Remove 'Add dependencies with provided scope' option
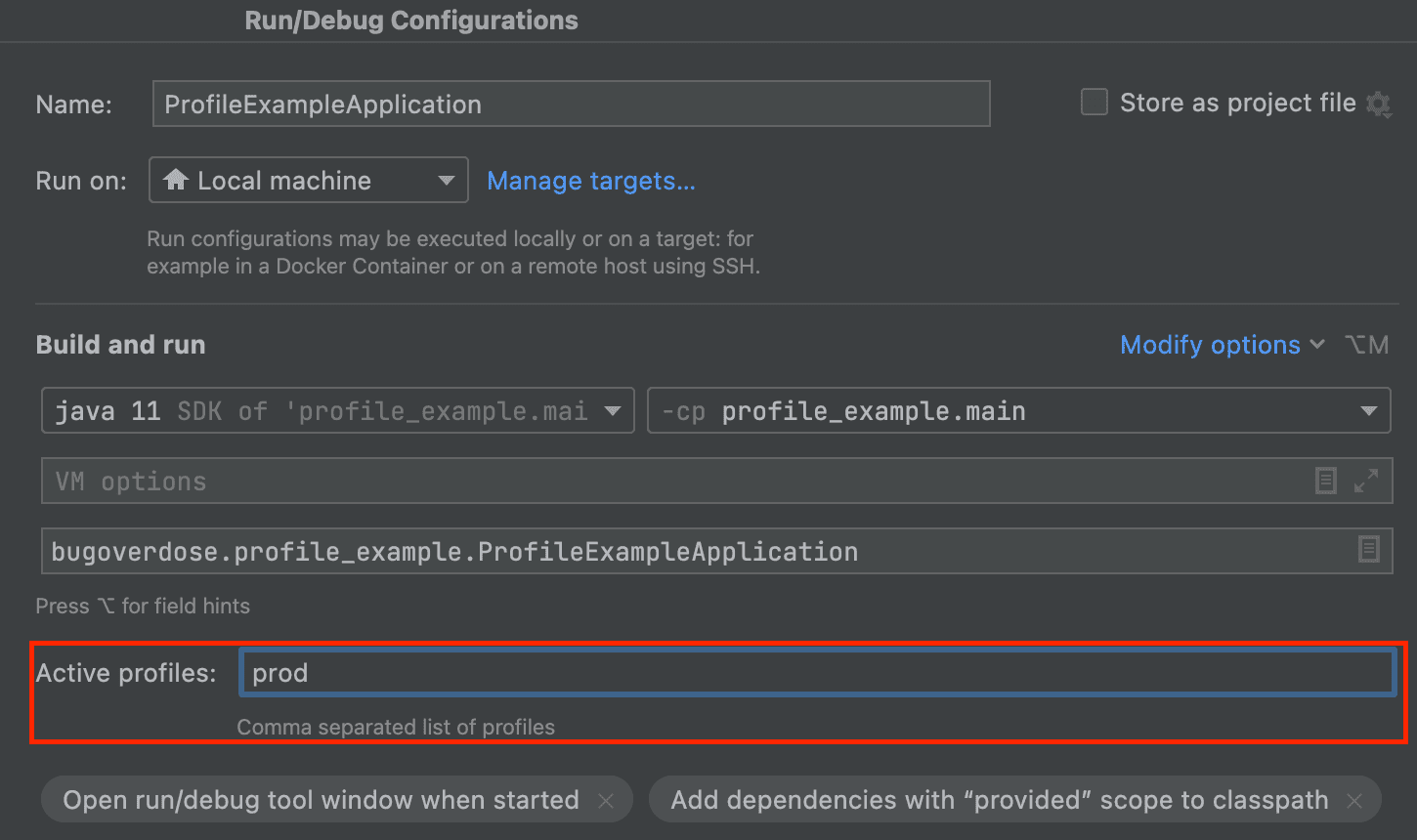 tap(1354, 801)
